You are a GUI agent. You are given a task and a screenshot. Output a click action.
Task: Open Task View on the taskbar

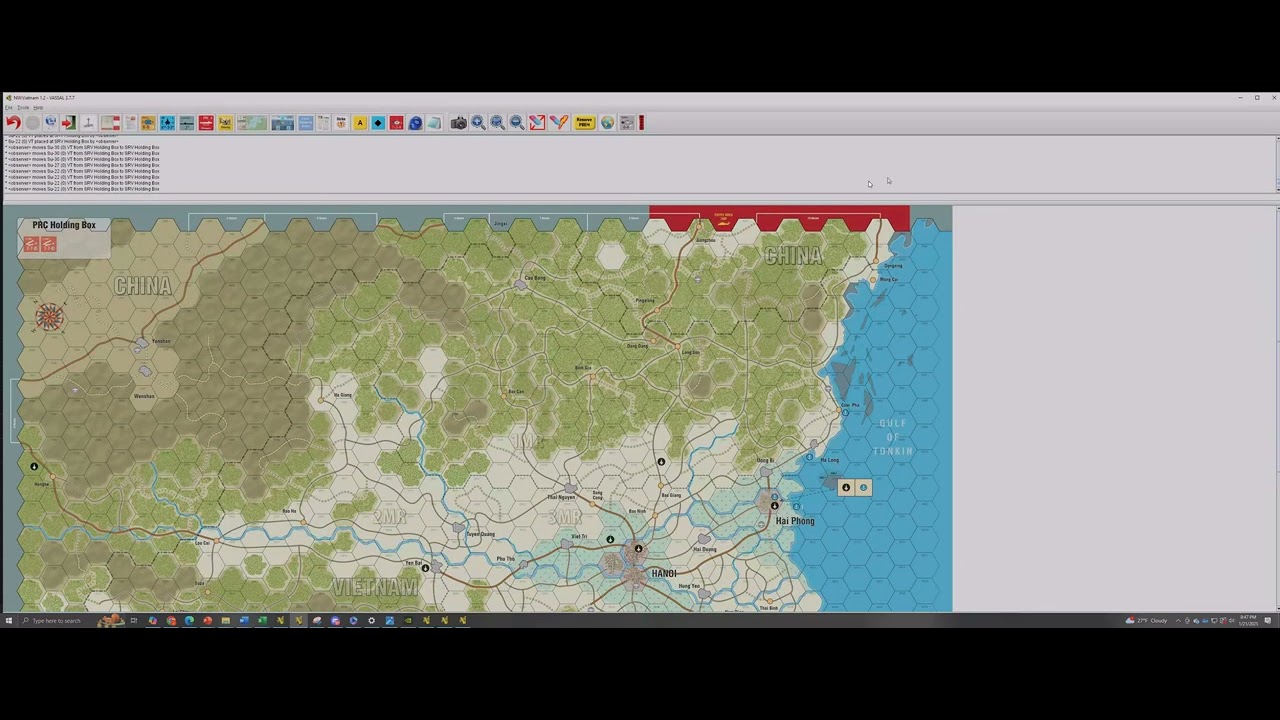pos(133,620)
